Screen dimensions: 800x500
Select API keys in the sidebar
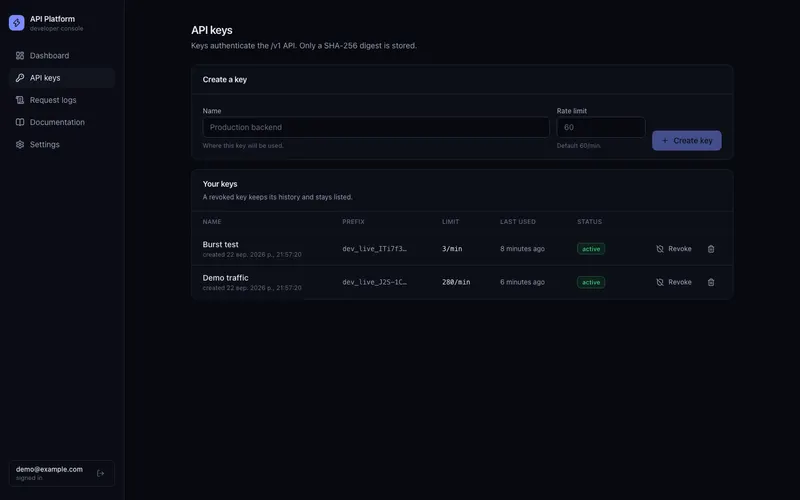click(x=62, y=78)
